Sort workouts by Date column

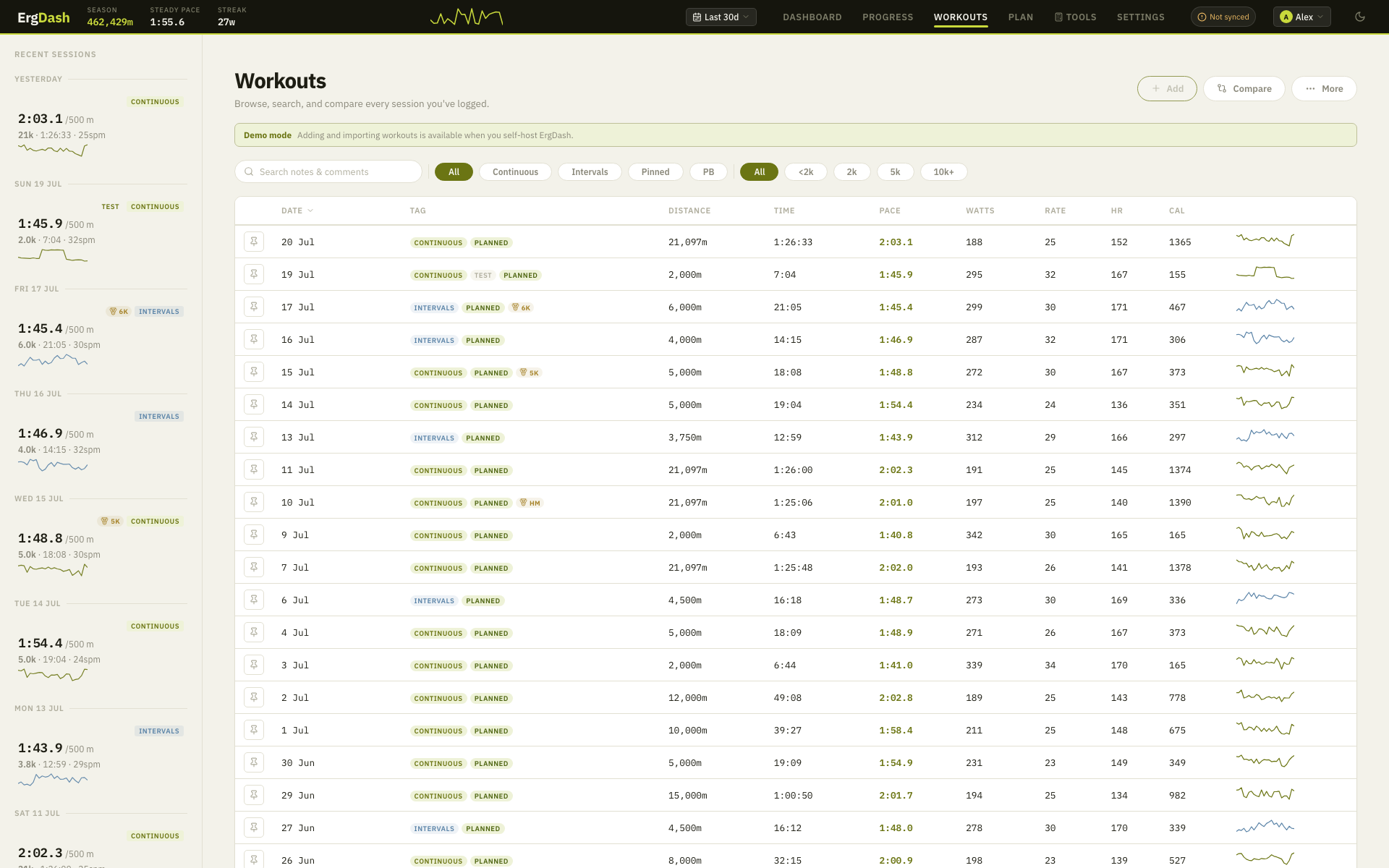(x=297, y=210)
